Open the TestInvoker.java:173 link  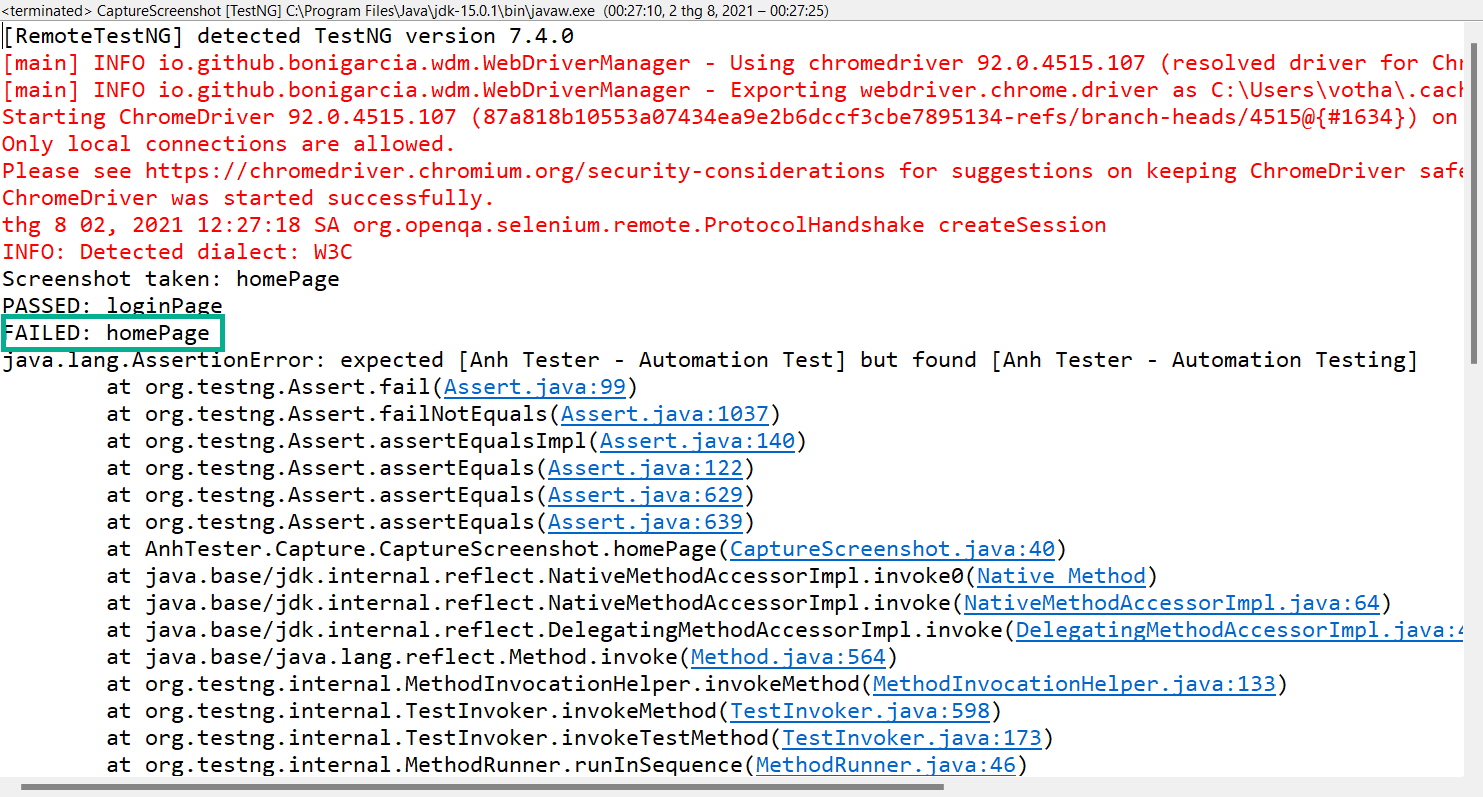coord(912,738)
